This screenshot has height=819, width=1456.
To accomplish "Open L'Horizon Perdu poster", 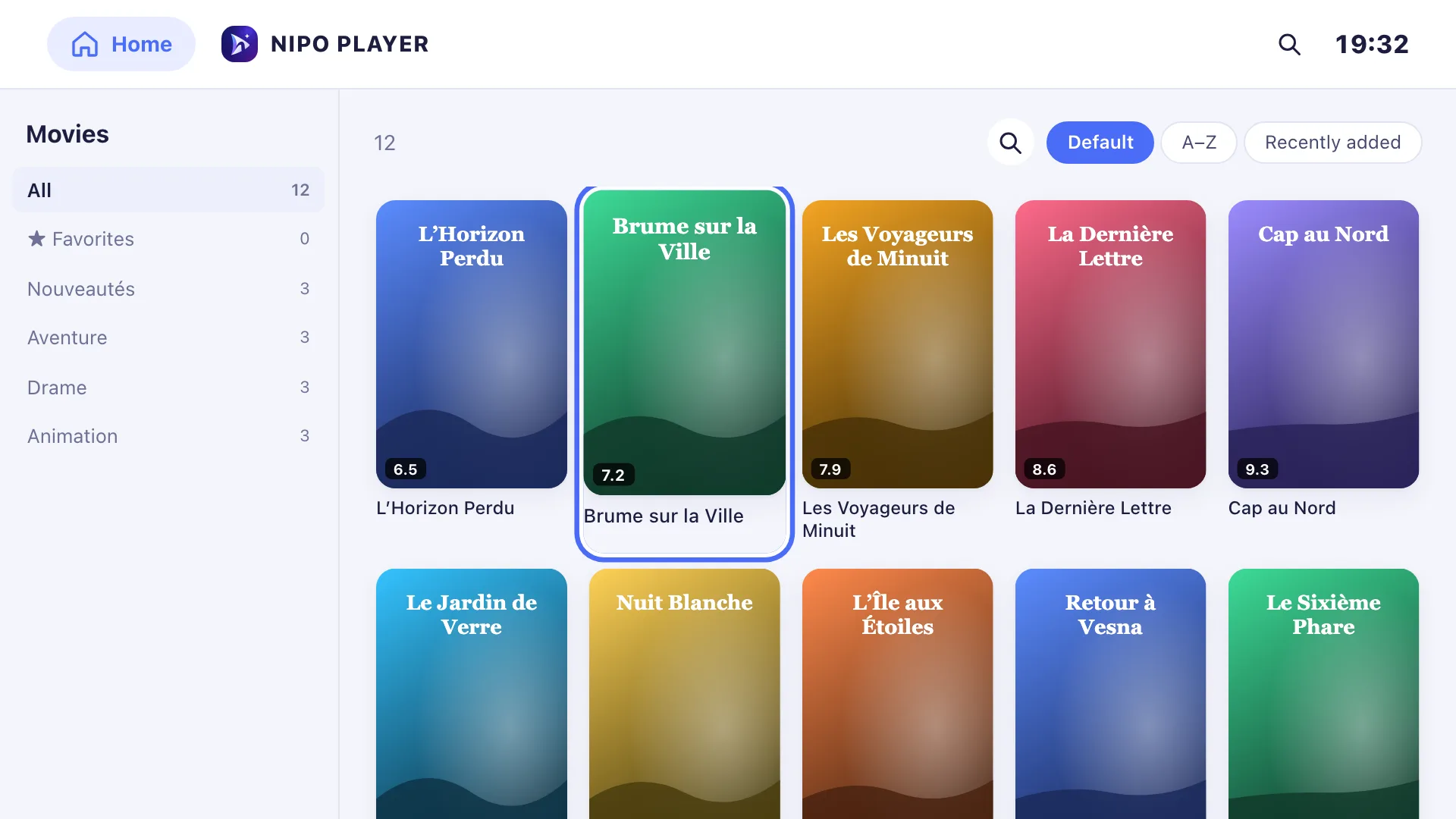I will [471, 344].
